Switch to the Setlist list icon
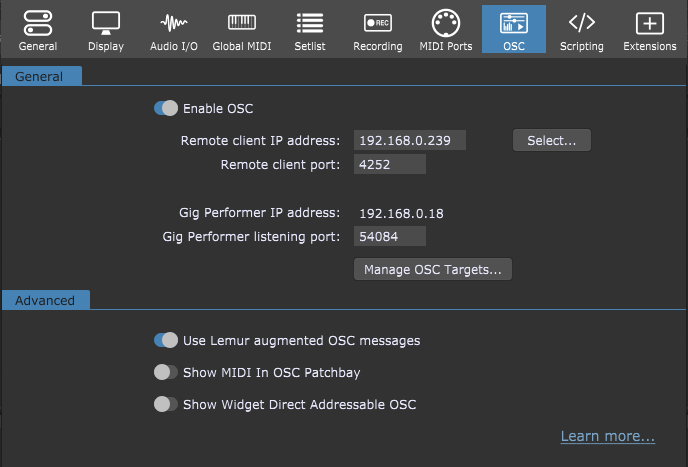The image size is (688, 467). pyautogui.click(x=310, y=23)
